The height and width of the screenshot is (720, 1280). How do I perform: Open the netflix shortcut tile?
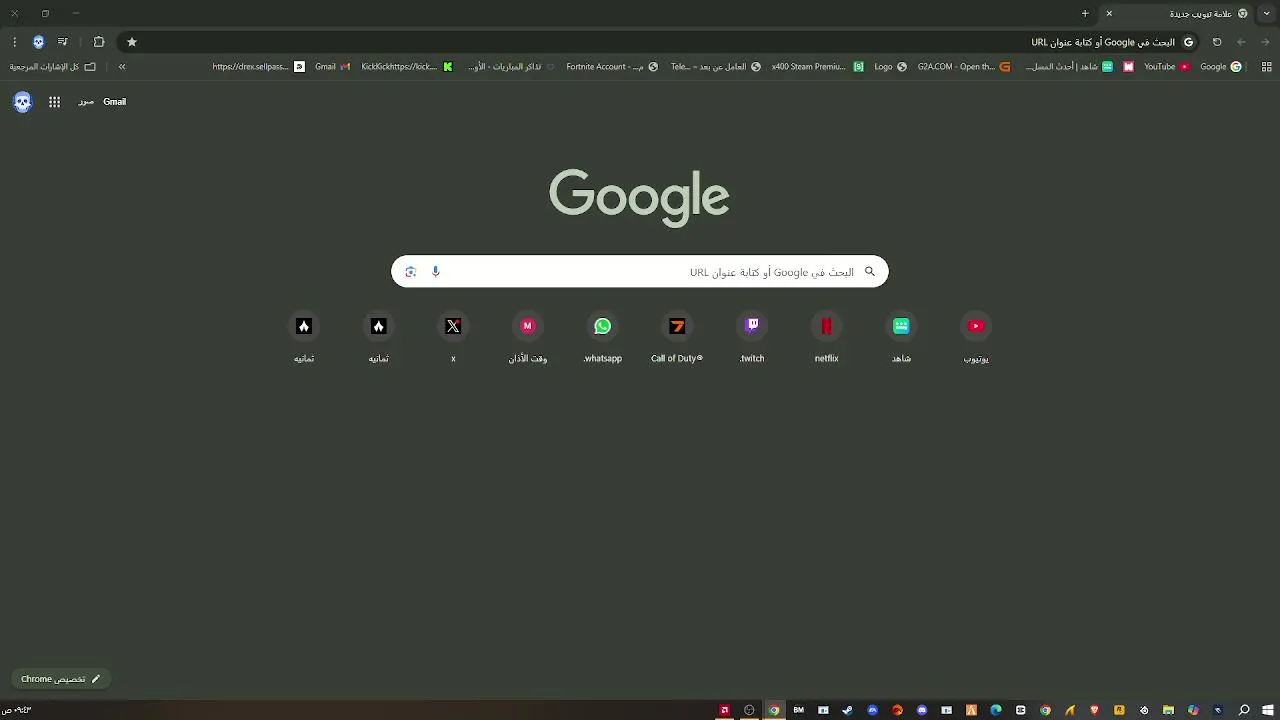827,337
